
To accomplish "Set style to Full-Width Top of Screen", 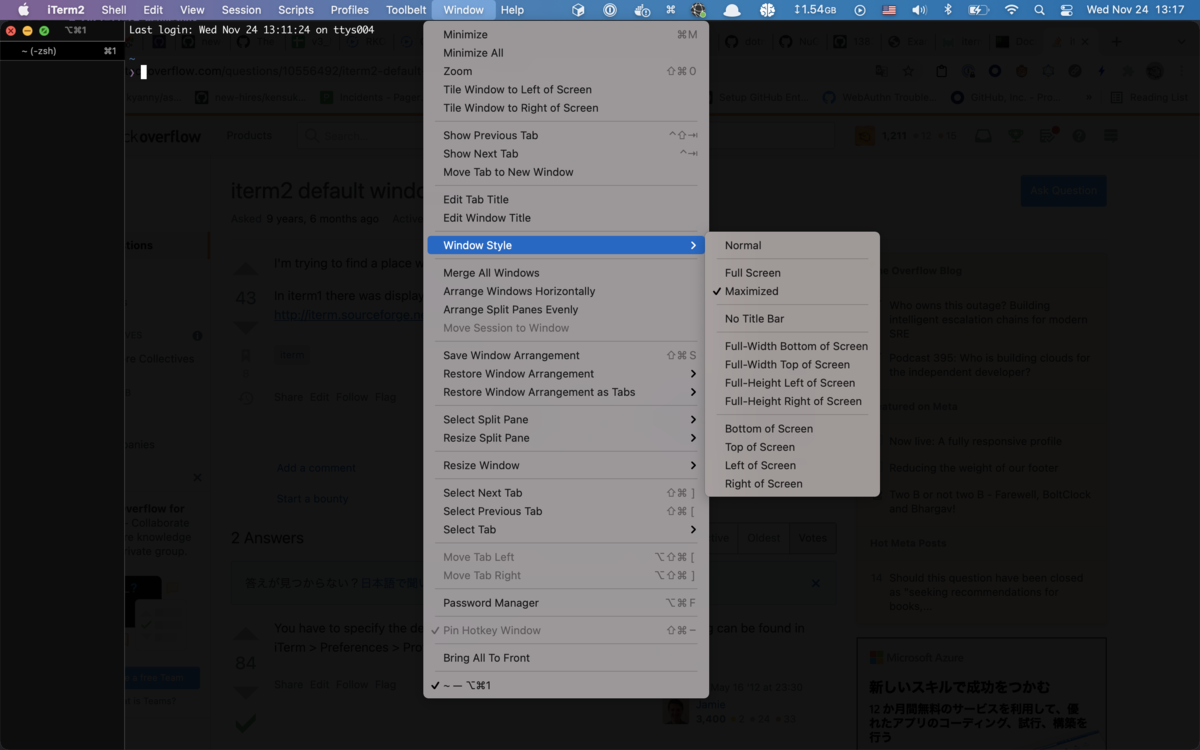I will pyautogui.click(x=792, y=365).
